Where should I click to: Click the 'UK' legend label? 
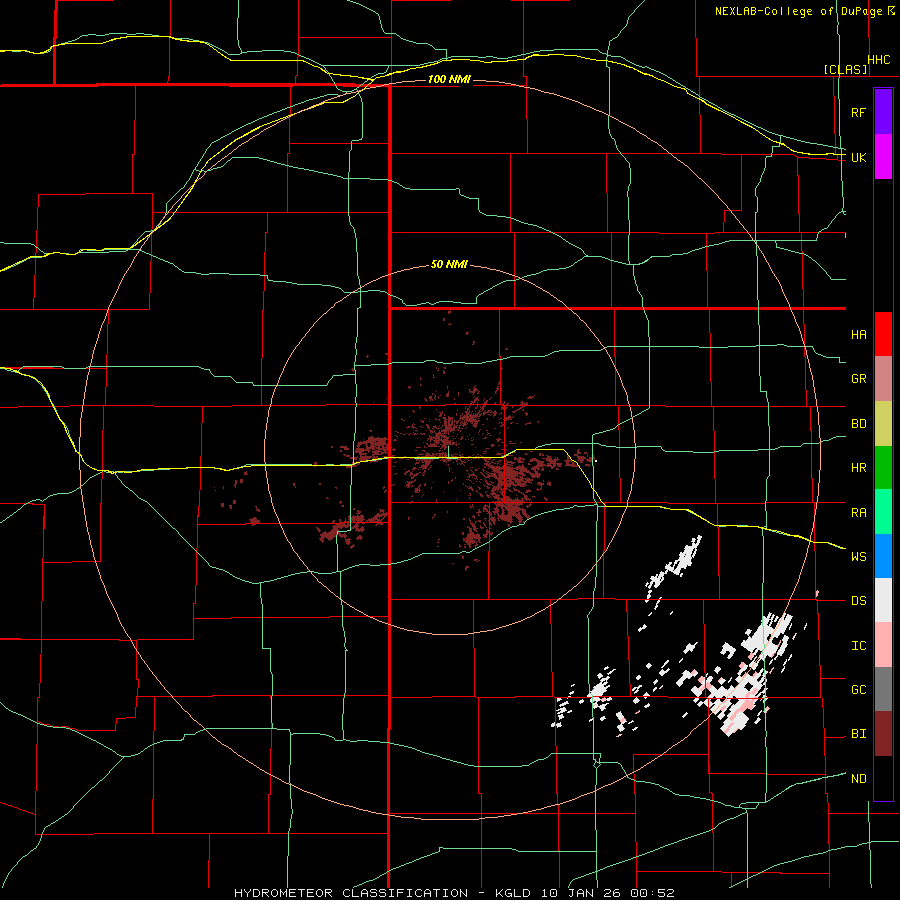(x=858, y=157)
